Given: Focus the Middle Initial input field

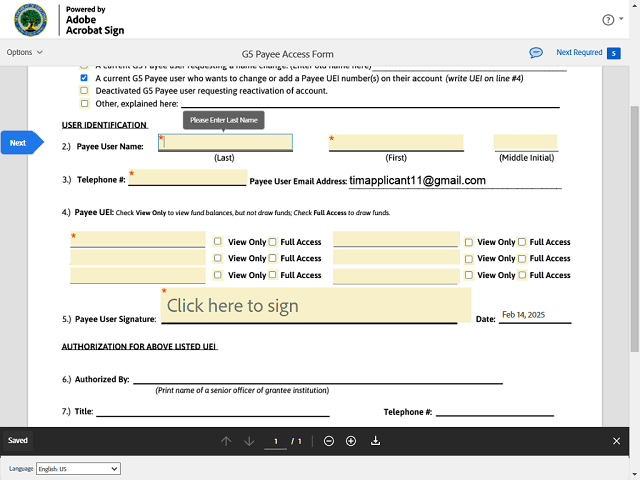Looking at the screenshot, I should (x=525, y=142).
